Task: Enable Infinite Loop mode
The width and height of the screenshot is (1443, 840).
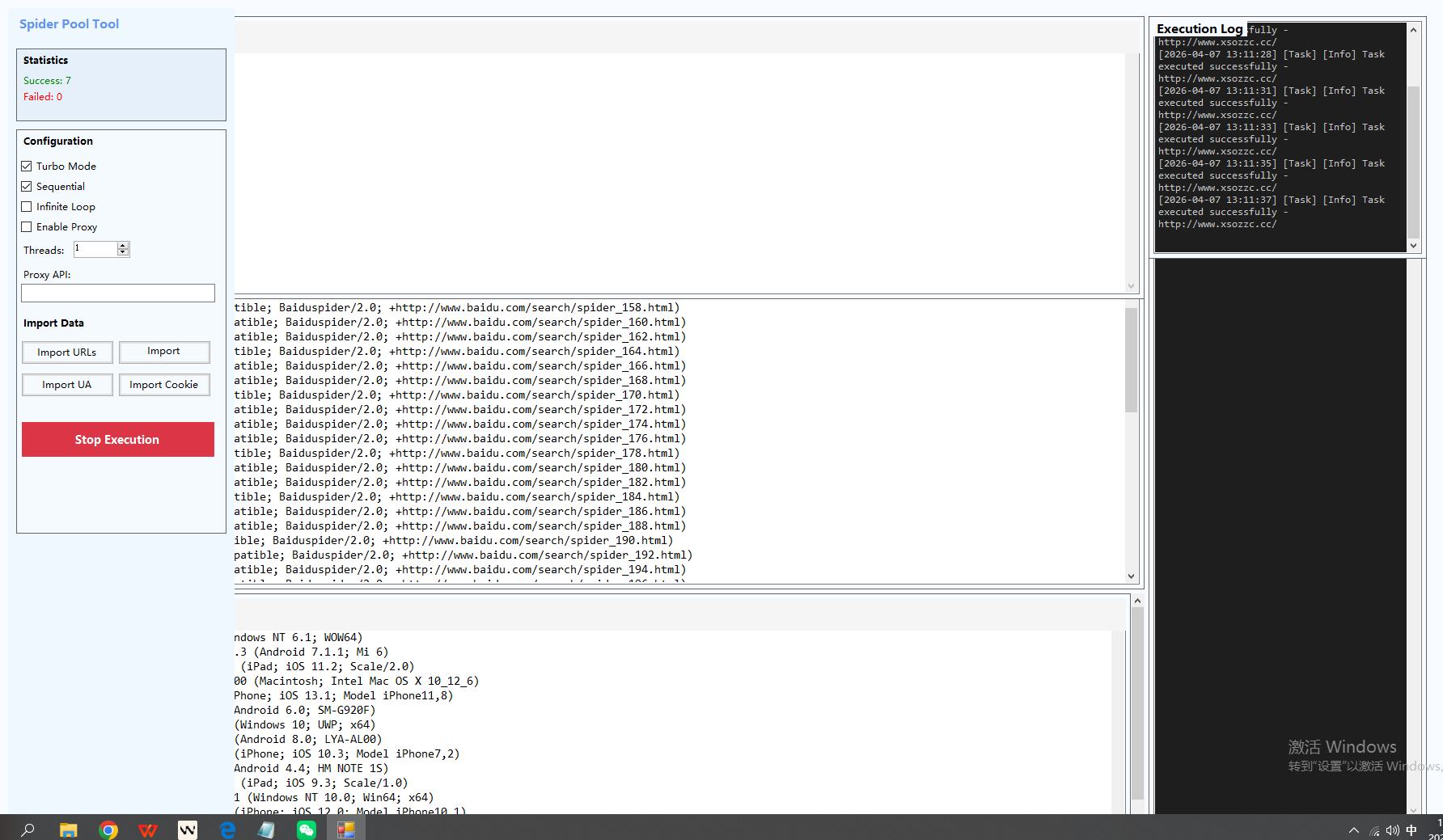Action: (27, 206)
